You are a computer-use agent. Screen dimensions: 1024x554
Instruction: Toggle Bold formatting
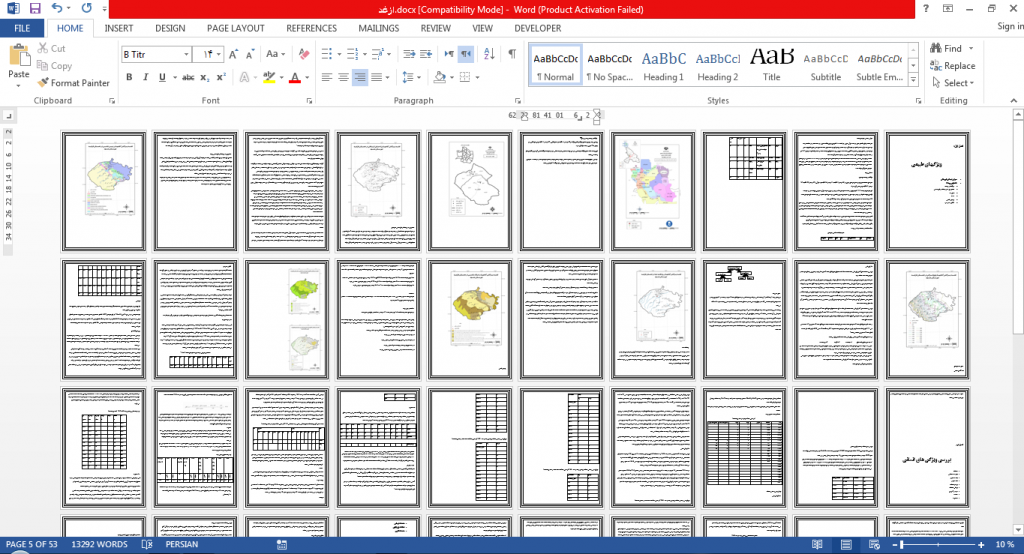click(129, 77)
